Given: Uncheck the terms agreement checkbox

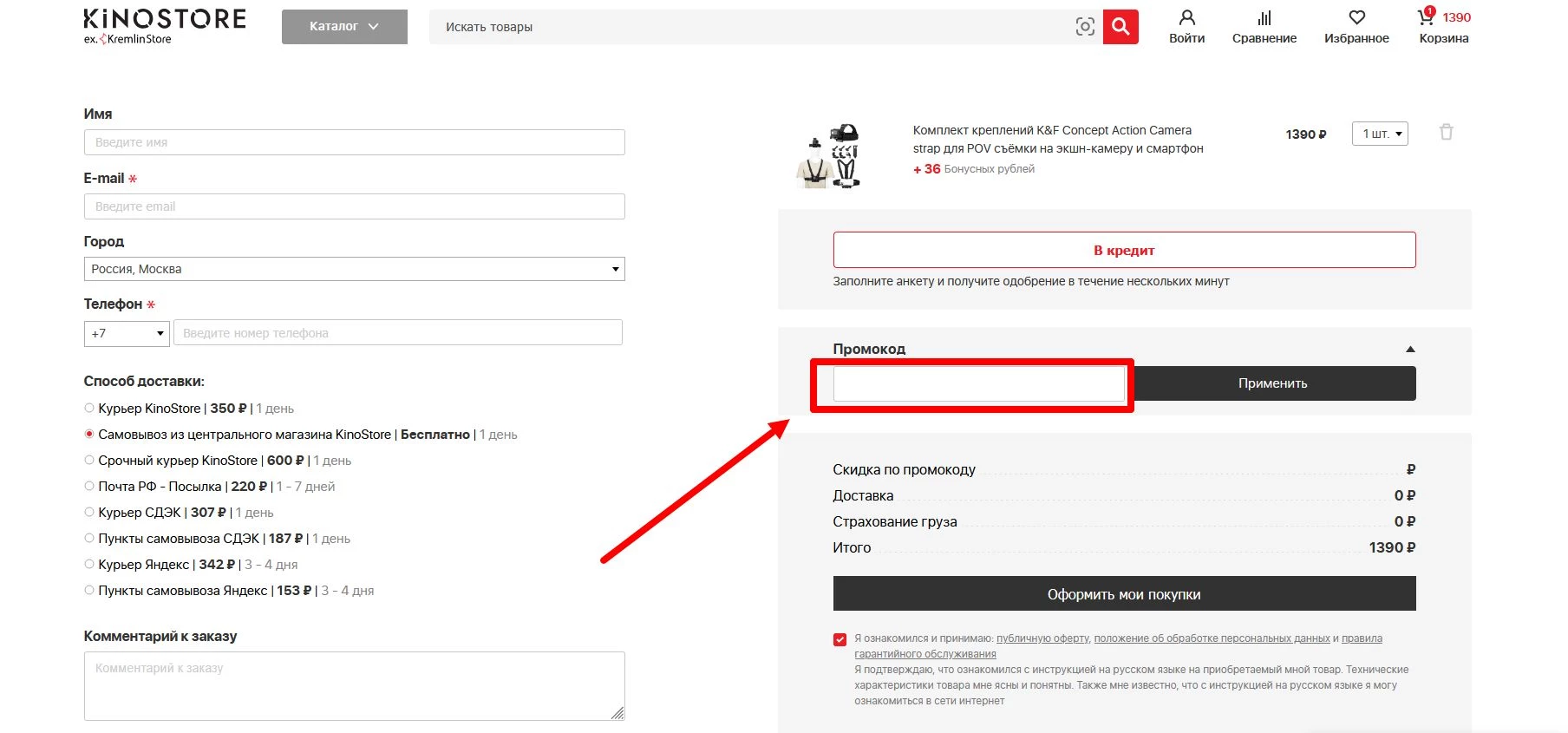Looking at the screenshot, I should (840, 639).
